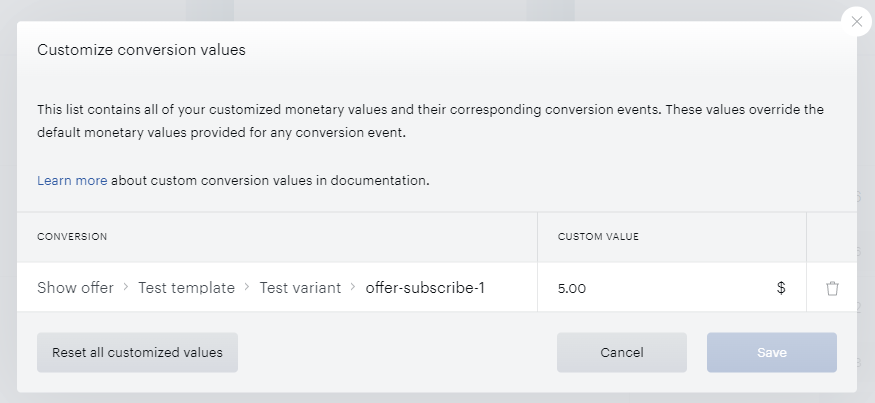
Task: Cancel the conversion value changes
Action: [x=622, y=352]
